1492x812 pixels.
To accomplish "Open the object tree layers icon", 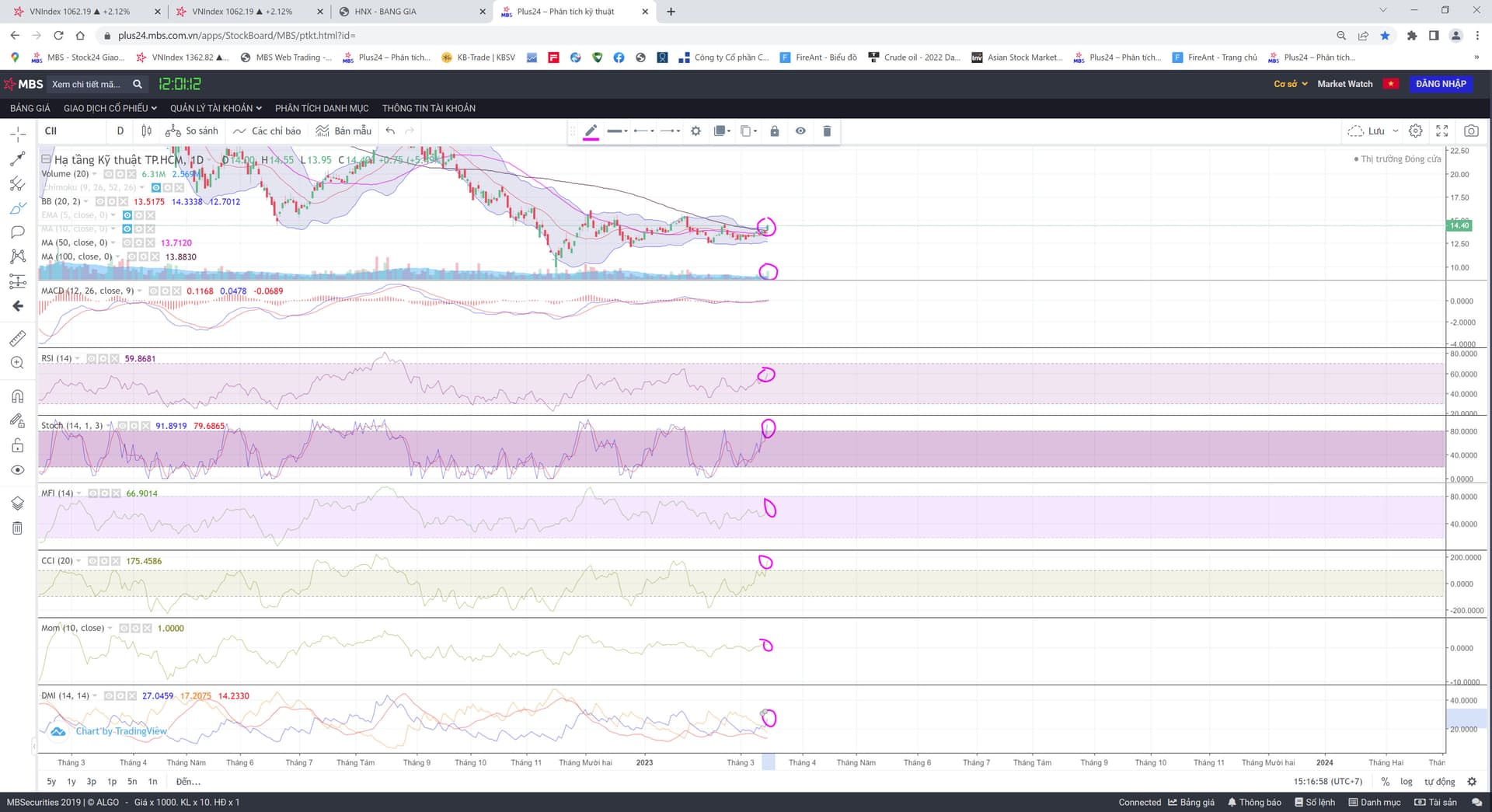I will click(17, 504).
